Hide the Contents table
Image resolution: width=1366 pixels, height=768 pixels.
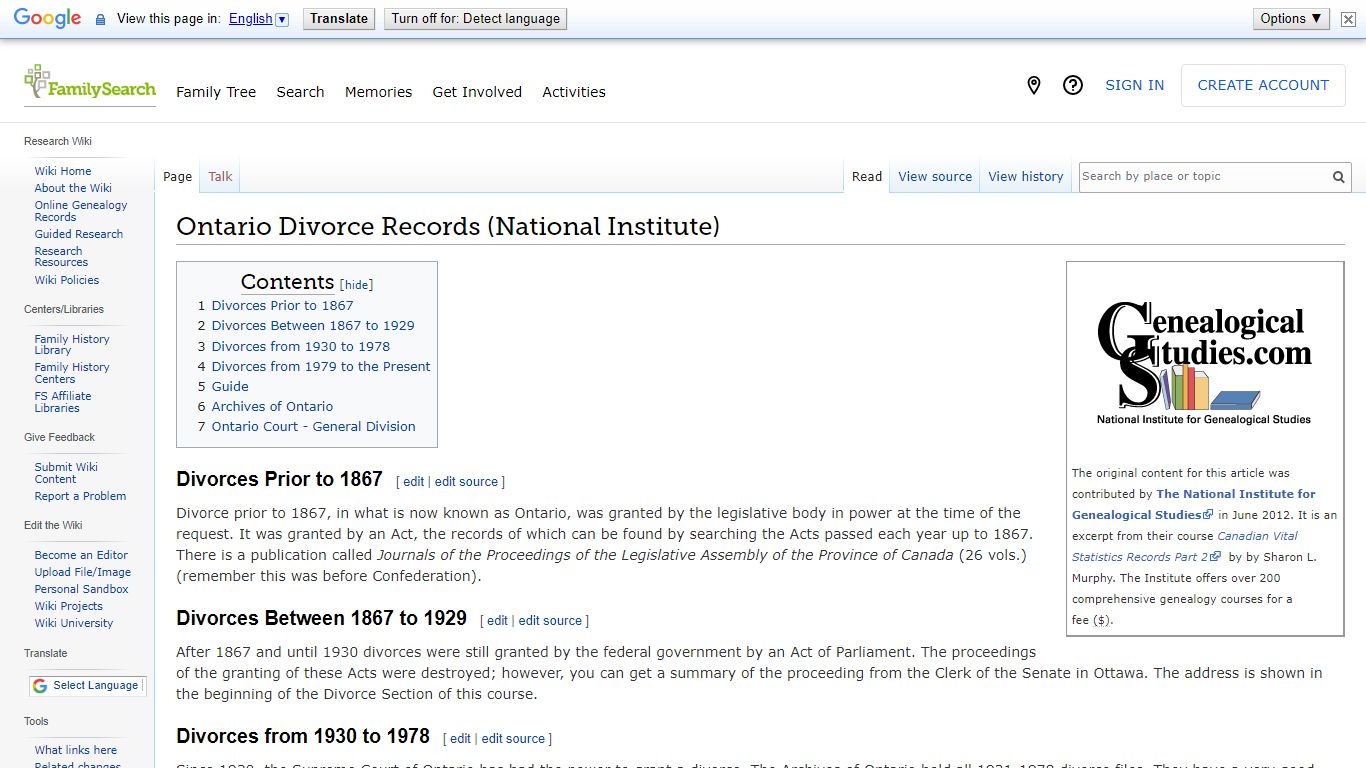click(357, 285)
